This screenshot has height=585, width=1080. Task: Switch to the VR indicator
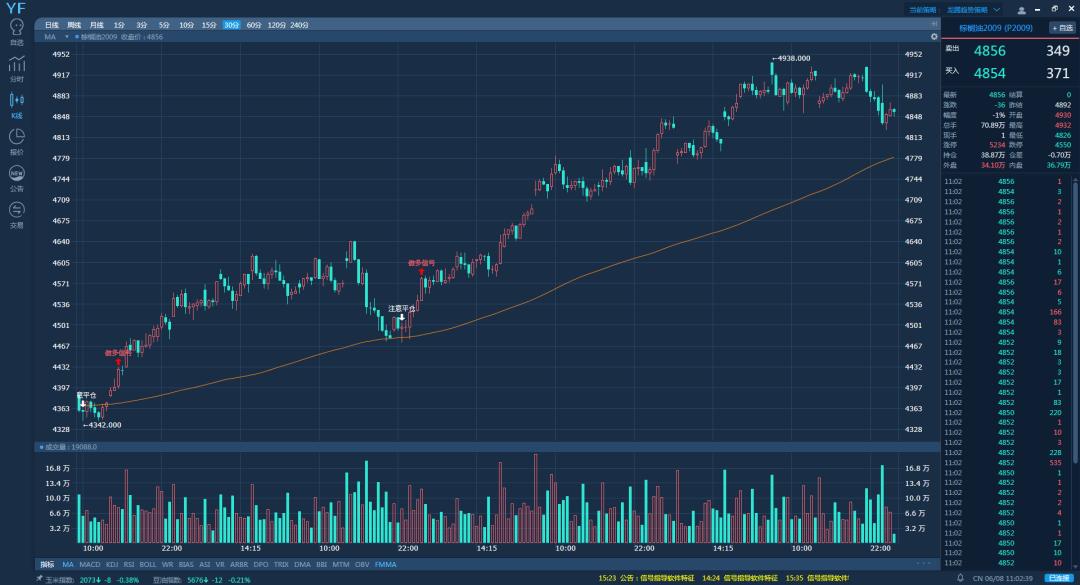220,564
